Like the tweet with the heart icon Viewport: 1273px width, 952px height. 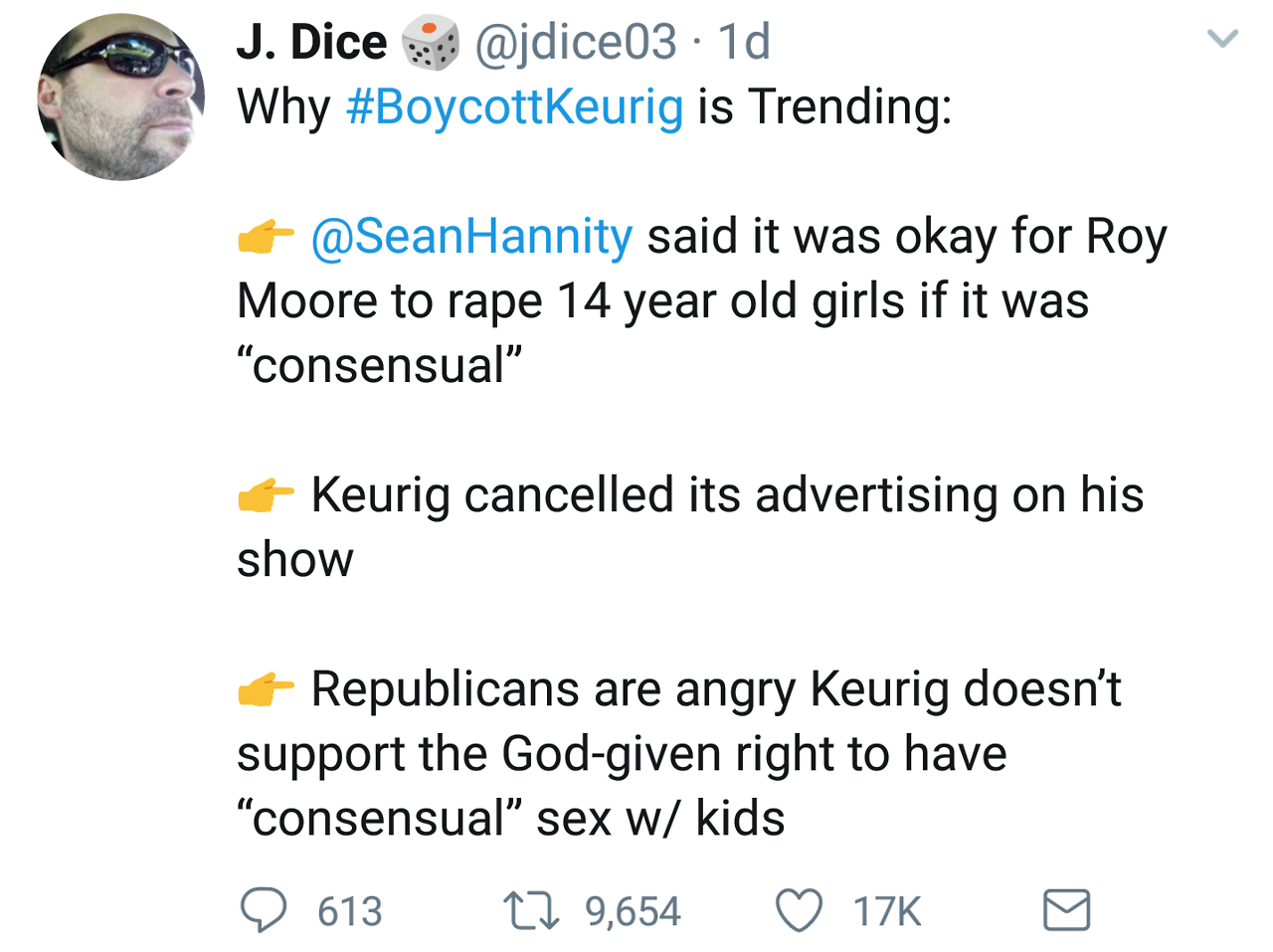click(x=799, y=910)
